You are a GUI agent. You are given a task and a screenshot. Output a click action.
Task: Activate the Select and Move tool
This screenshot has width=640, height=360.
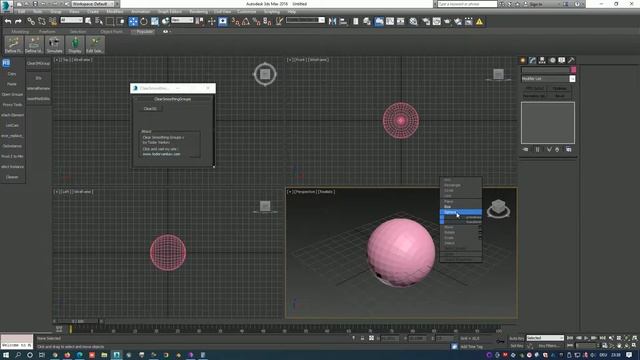pyautogui.click(x=133, y=21)
